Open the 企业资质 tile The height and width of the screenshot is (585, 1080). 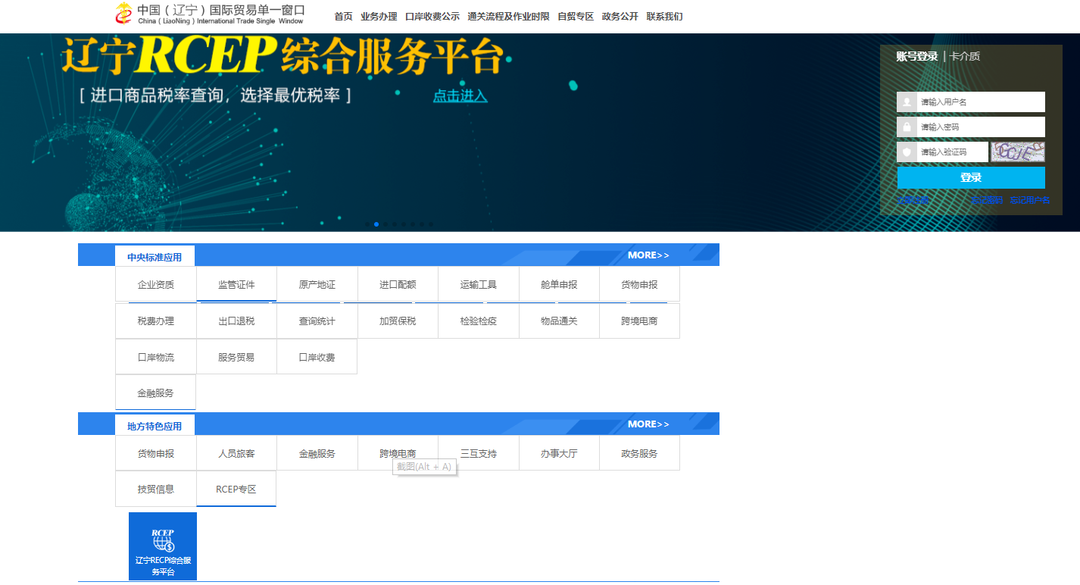[156, 284]
